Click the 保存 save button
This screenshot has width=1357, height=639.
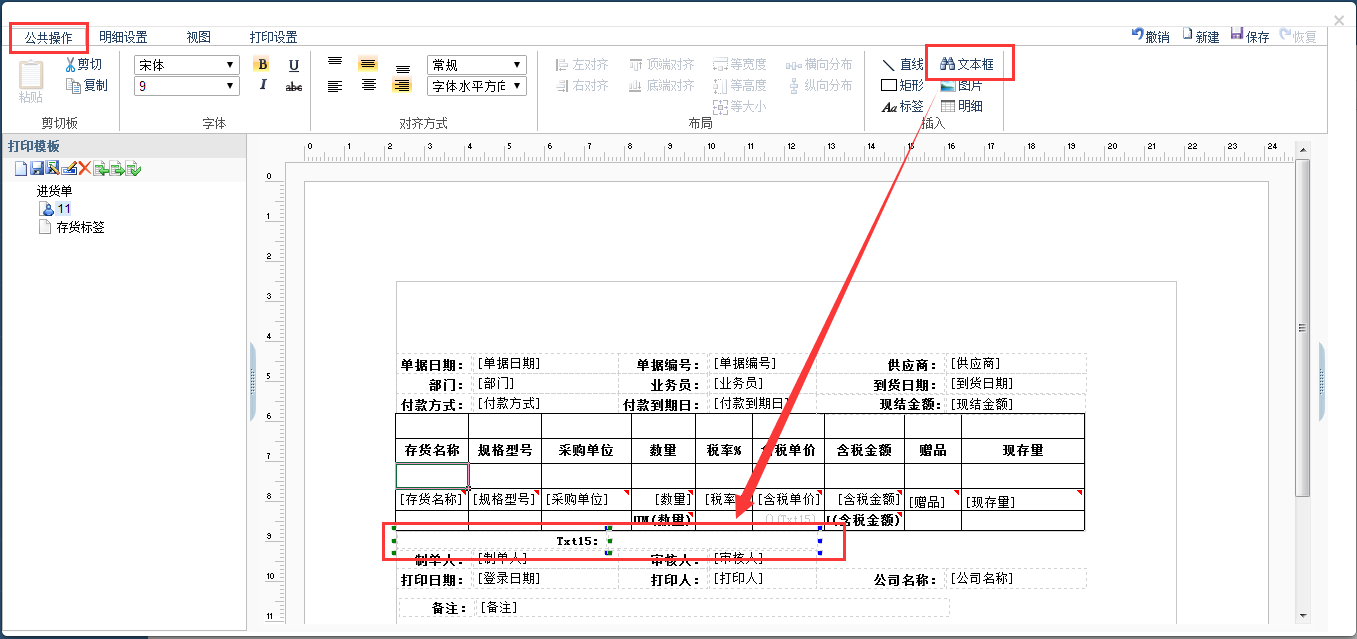pos(1249,36)
